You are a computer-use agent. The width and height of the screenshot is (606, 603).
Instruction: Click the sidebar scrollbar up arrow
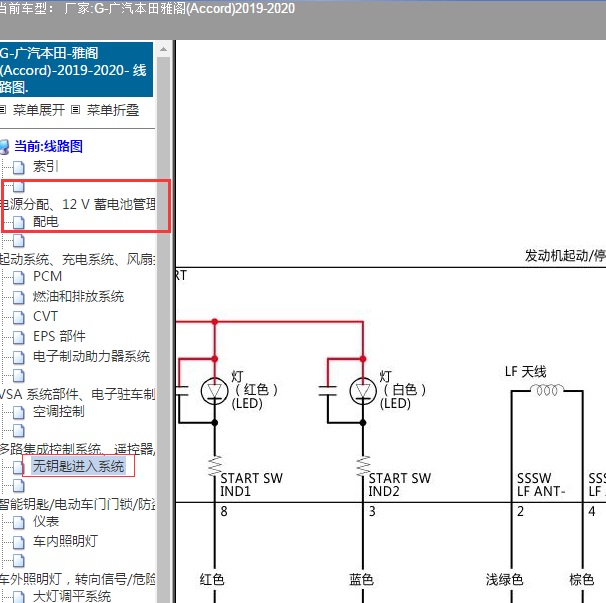(x=163, y=49)
